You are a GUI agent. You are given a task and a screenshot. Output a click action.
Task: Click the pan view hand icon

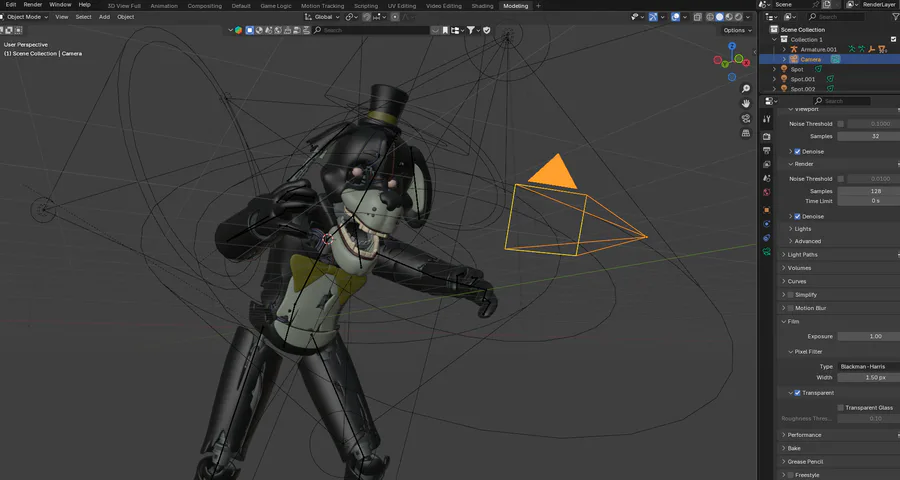tap(746, 103)
